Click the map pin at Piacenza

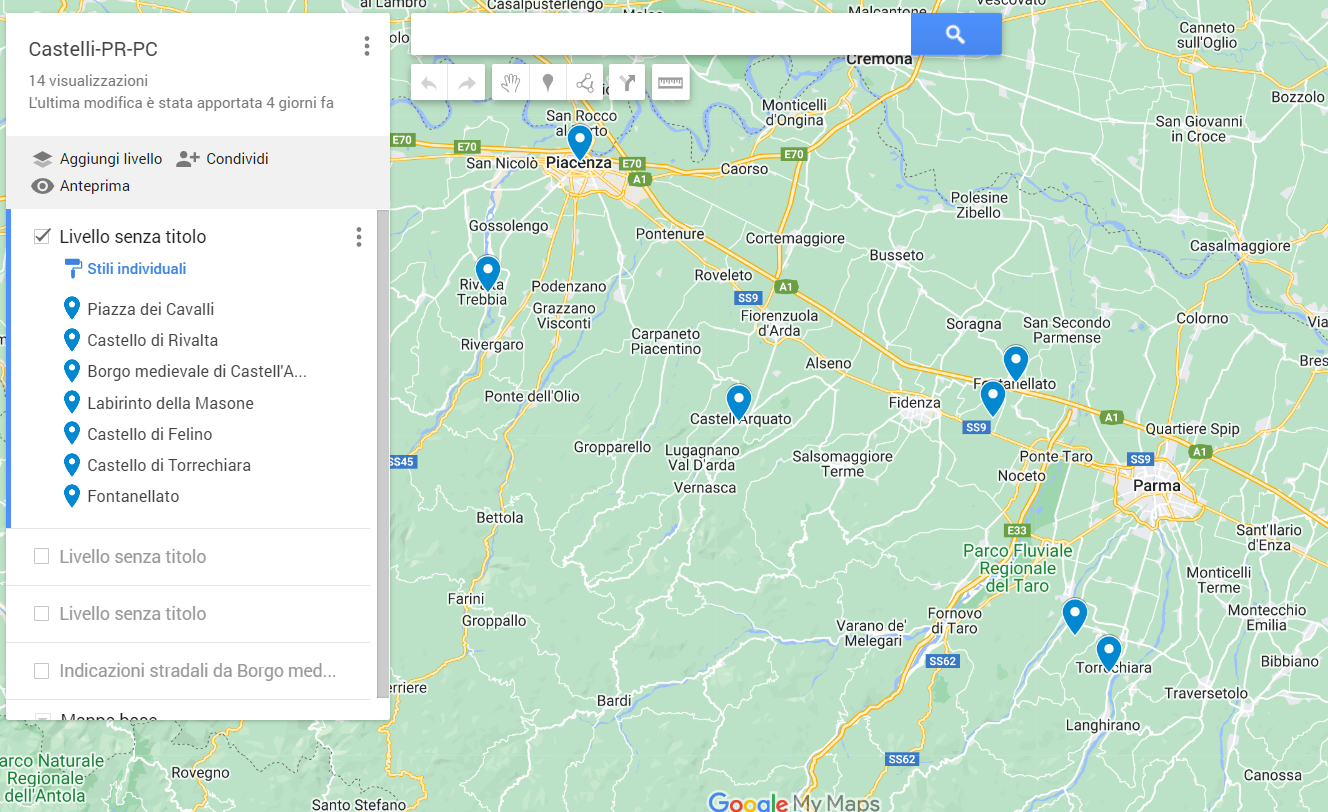(x=580, y=141)
